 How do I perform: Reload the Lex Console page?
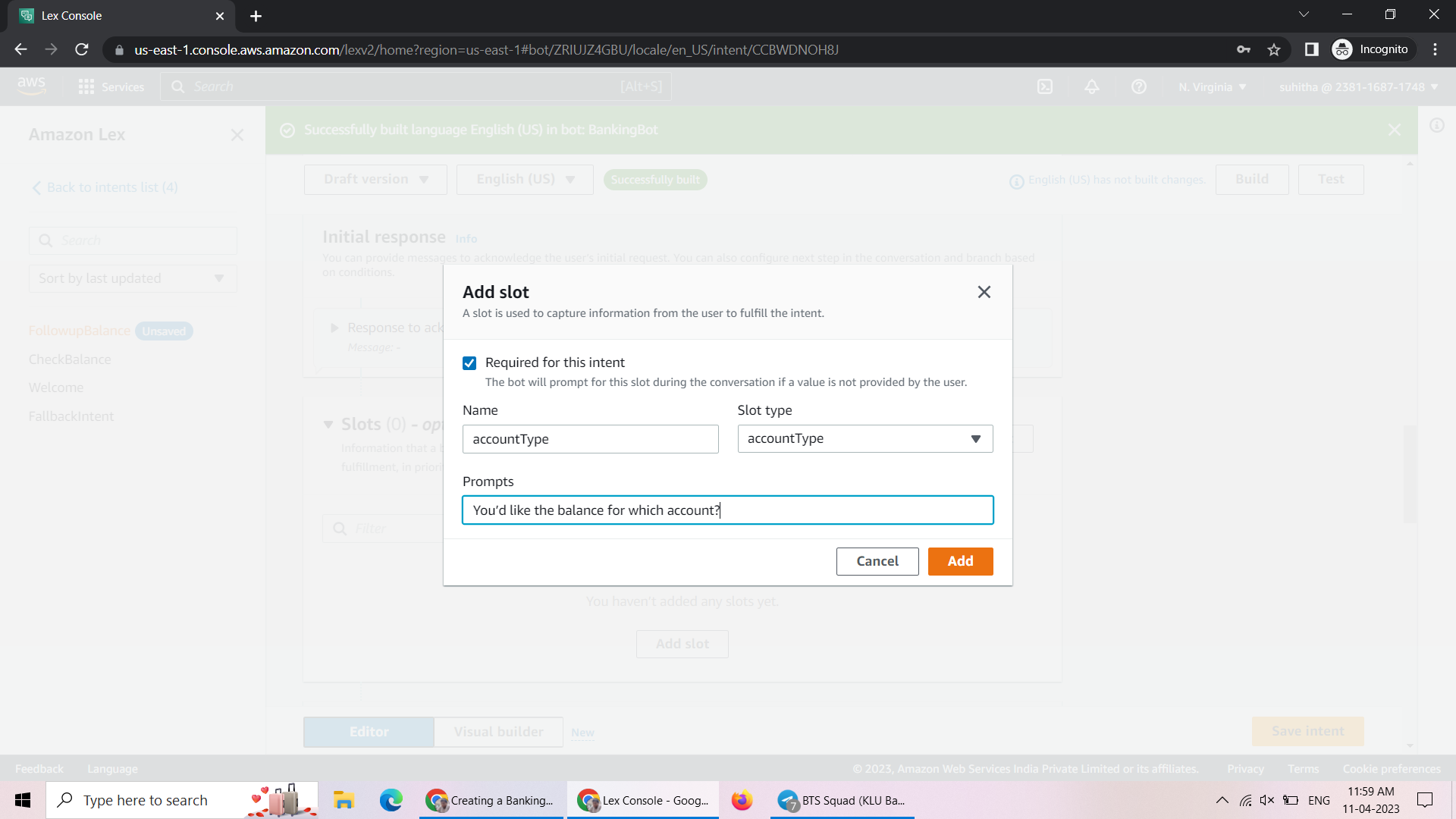click(x=82, y=49)
